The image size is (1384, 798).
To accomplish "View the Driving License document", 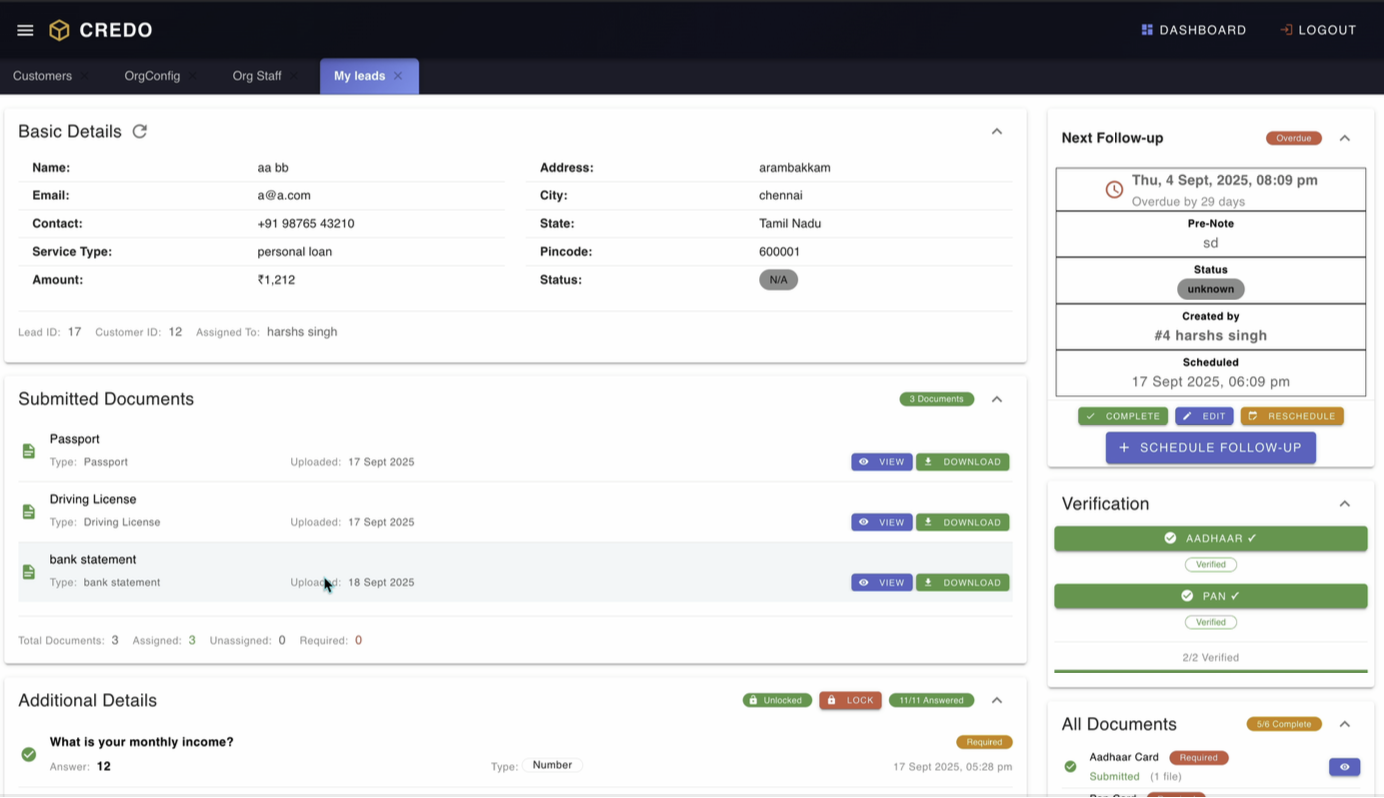I will tap(881, 522).
